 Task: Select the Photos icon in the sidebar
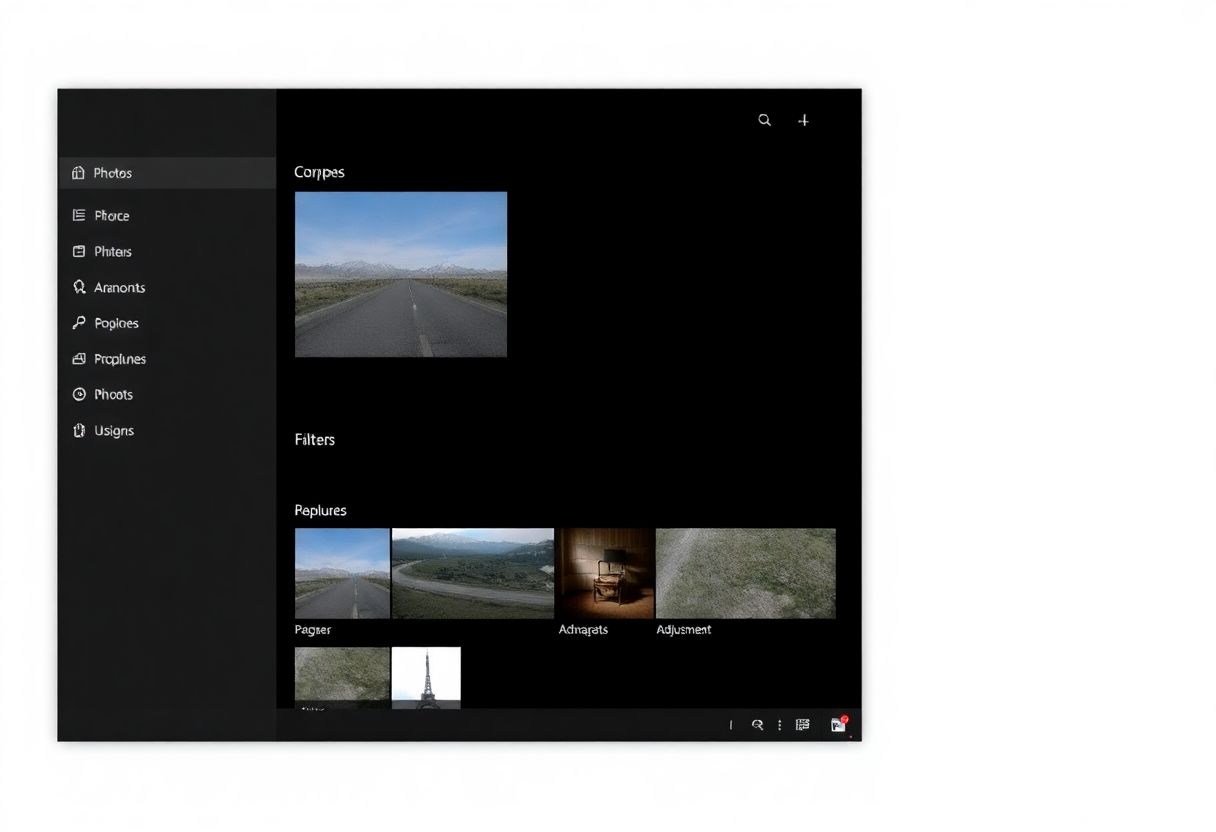coord(80,172)
